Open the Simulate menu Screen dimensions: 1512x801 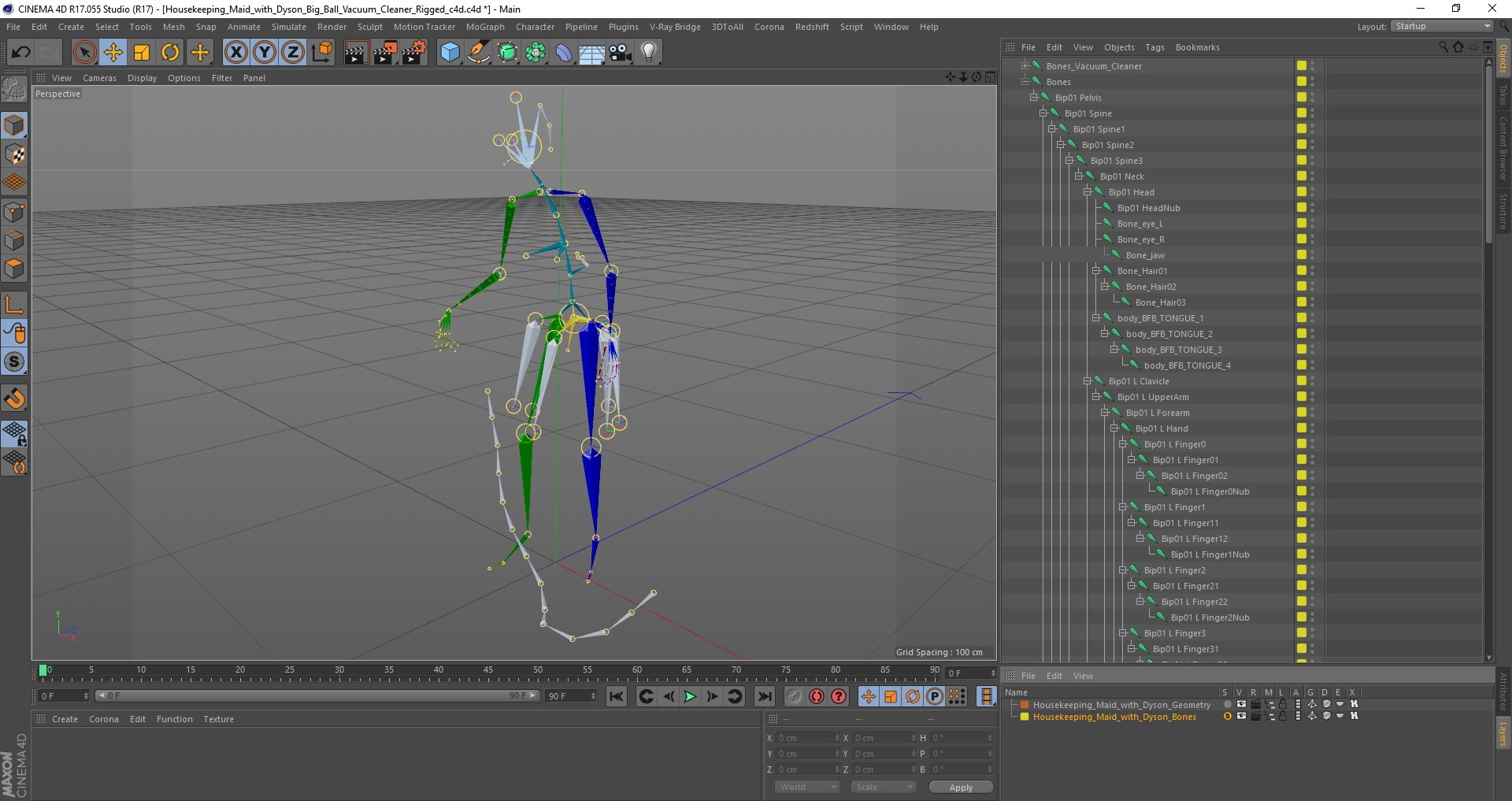pos(289,27)
